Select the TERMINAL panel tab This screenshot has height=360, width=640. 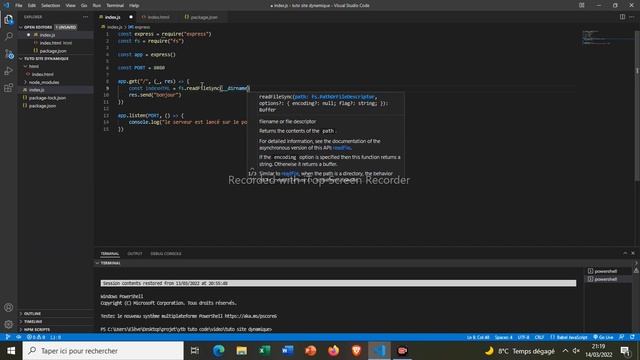point(110,253)
